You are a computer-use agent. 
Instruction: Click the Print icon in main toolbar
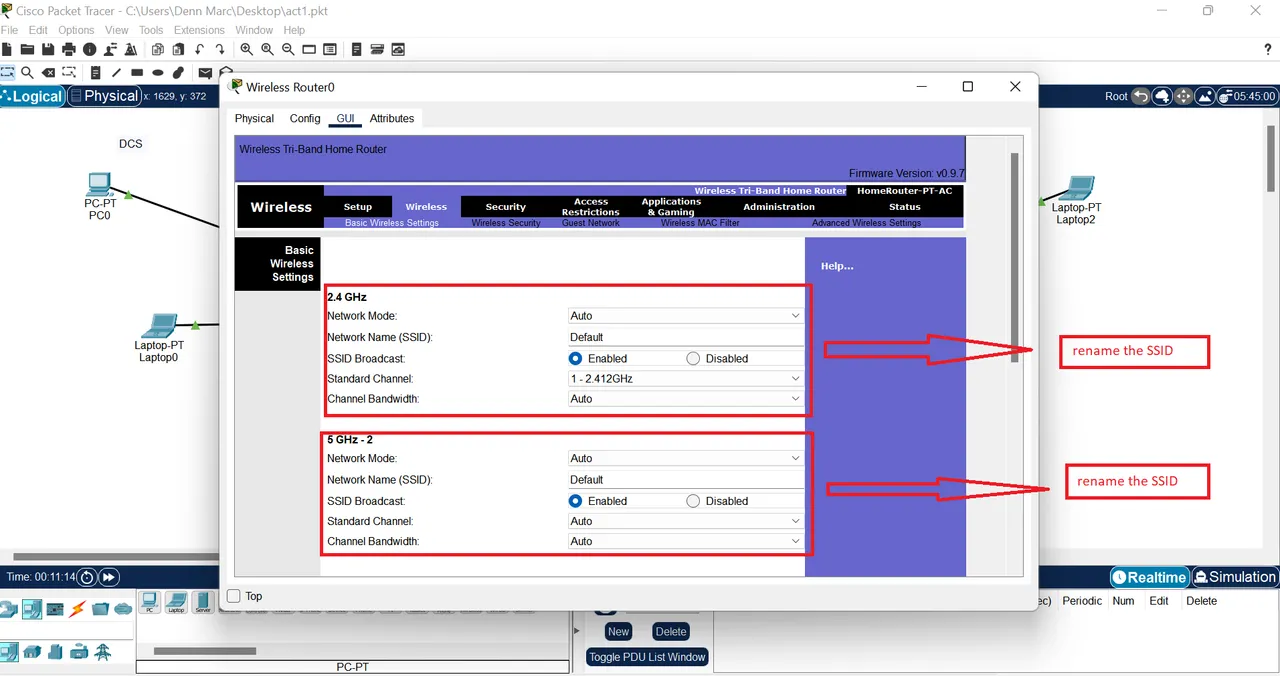click(x=69, y=49)
